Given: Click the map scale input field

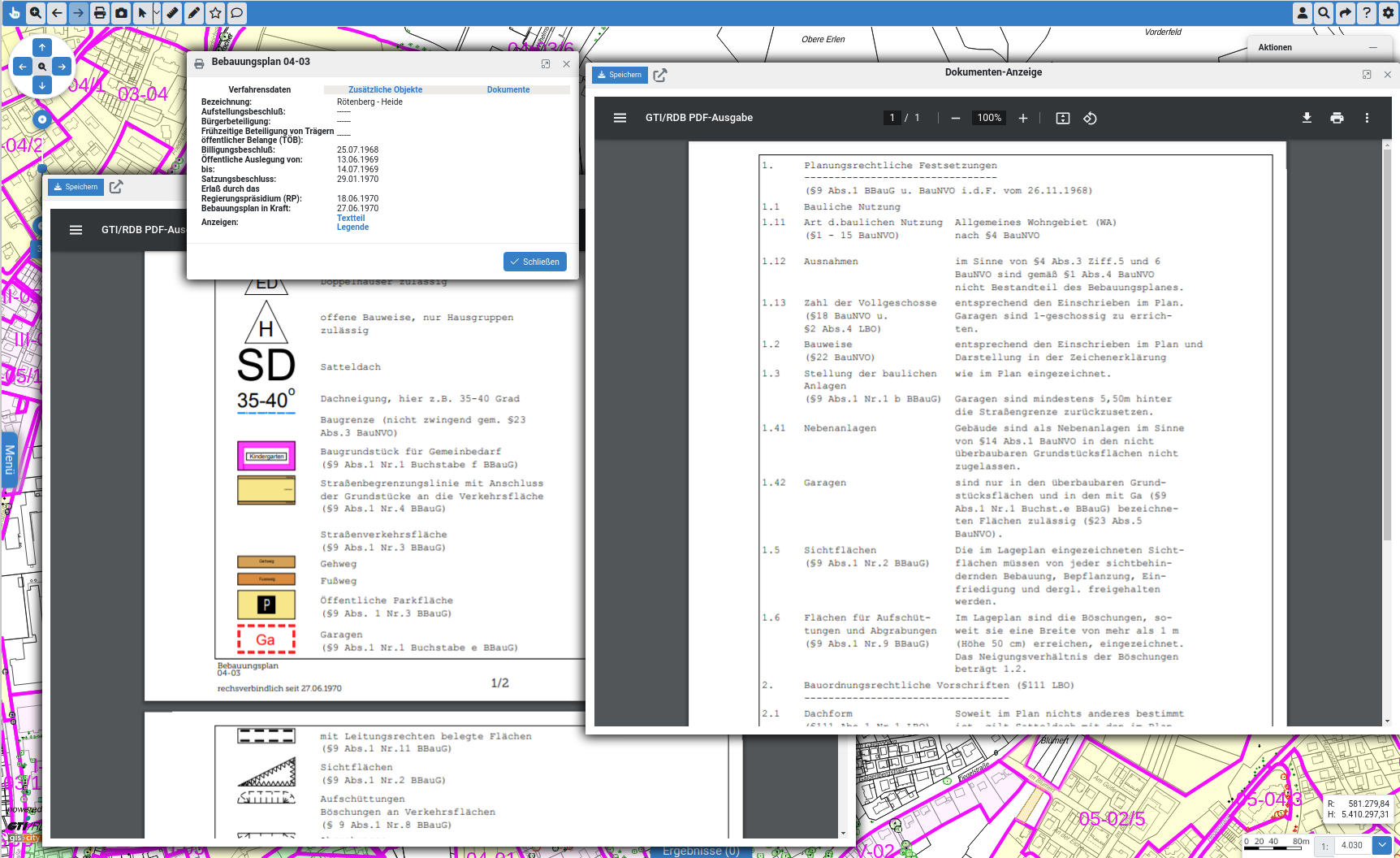Looking at the screenshot, I should 1351,845.
